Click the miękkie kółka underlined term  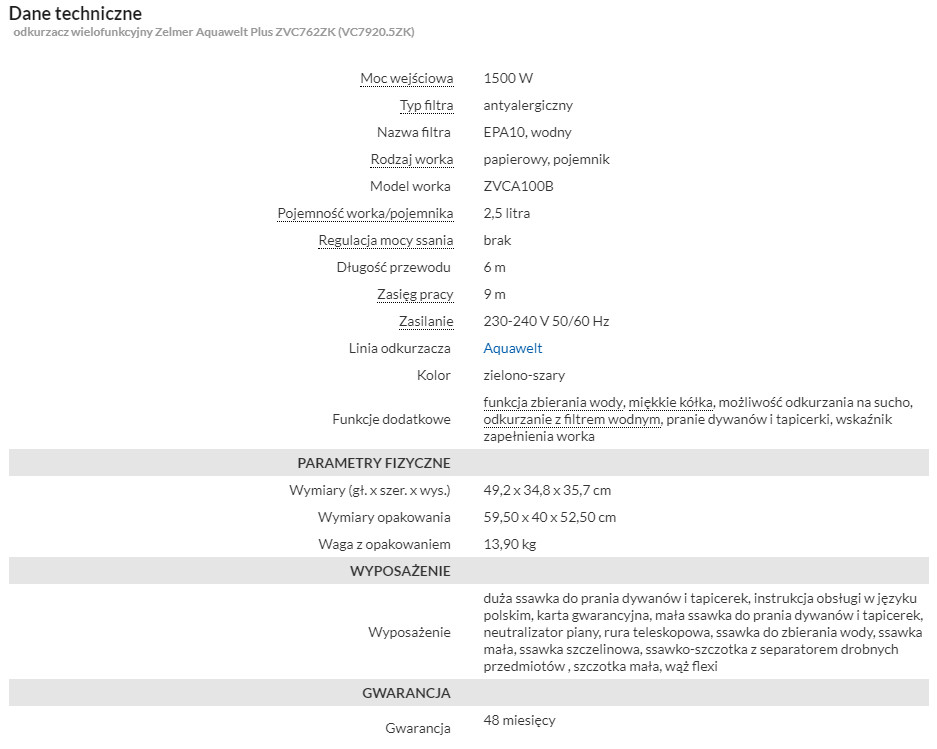[x=670, y=402]
